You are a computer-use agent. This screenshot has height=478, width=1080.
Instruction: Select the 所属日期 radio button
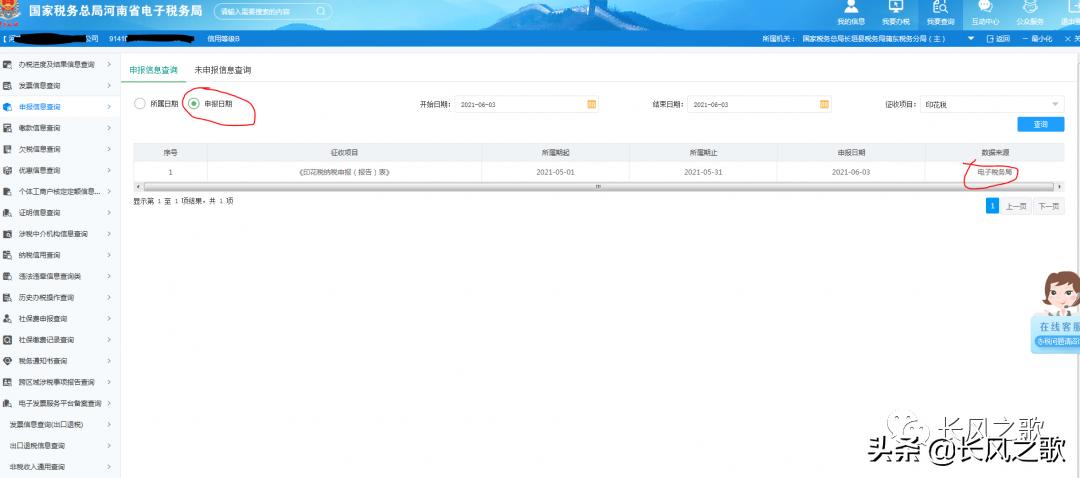click(139, 104)
